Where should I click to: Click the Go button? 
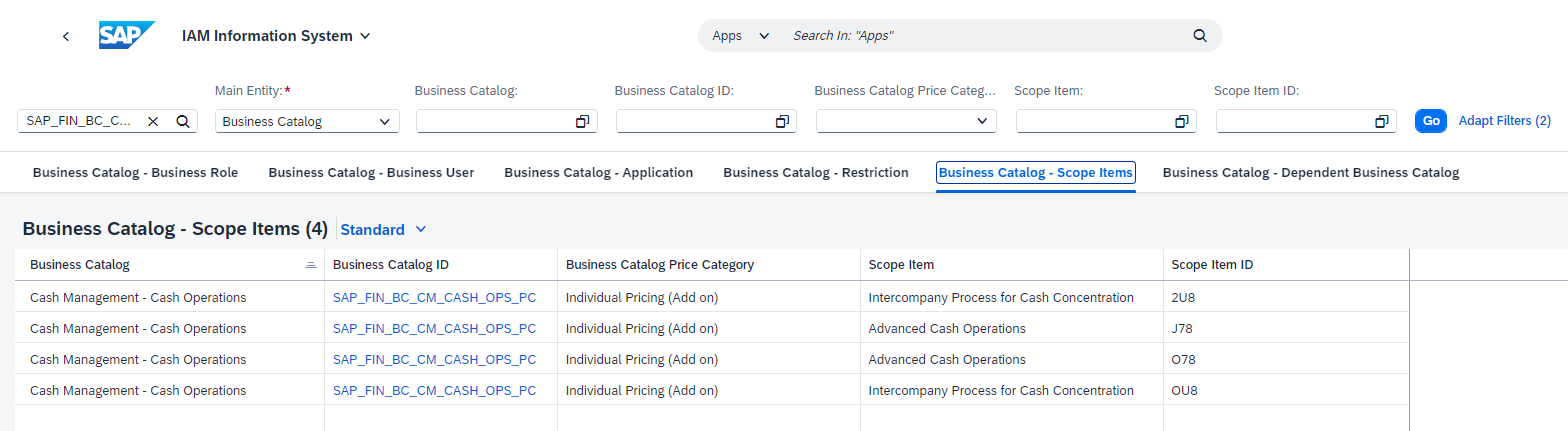click(x=1431, y=121)
